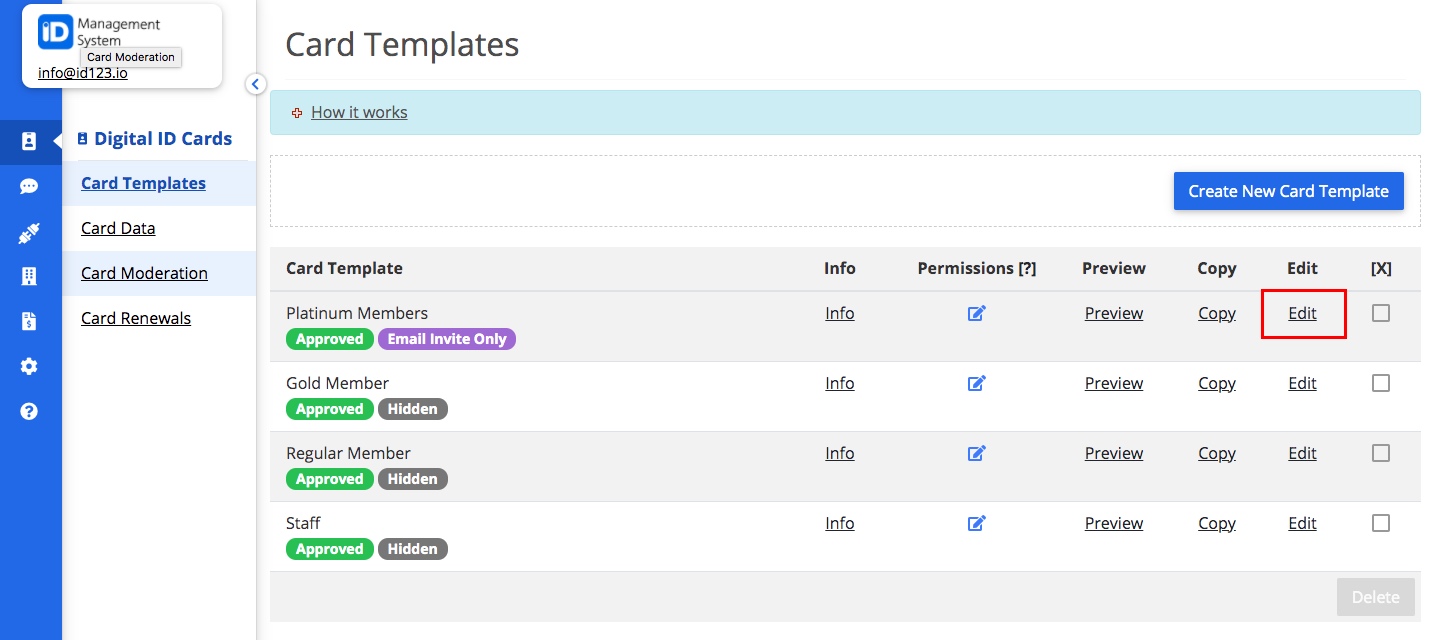Open the chat messages sidebar icon
The image size is (1431, 640).
click(x=31, y=186)
